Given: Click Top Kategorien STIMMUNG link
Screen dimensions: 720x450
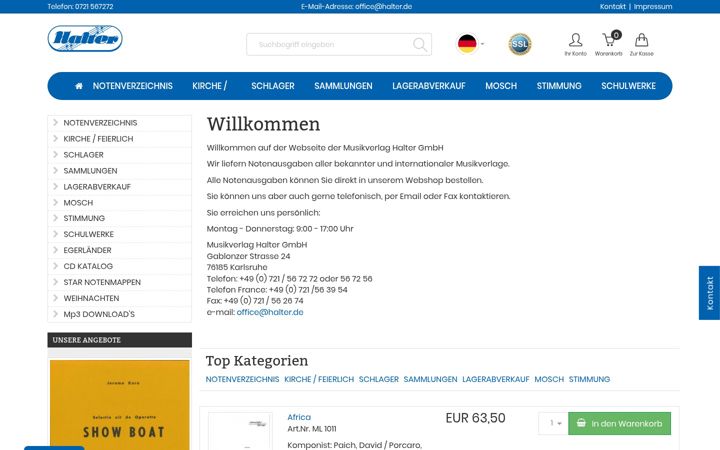Looking at the screenshot, I should pyautogui.click(x=590, y=379).
